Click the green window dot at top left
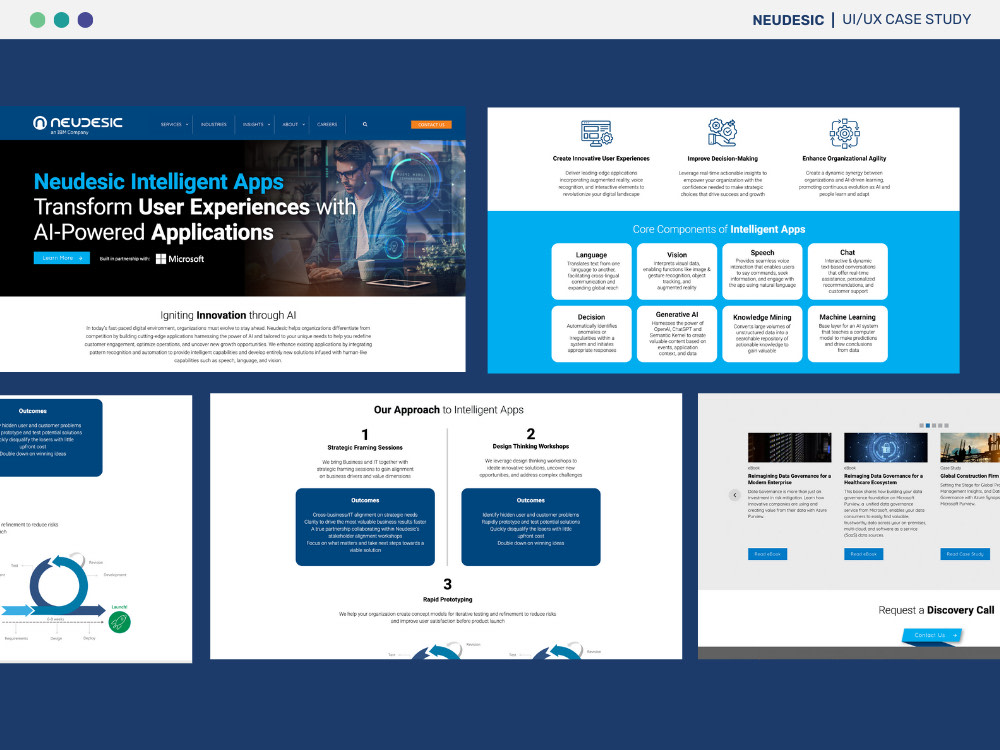1000x750 pixels. 38,20
